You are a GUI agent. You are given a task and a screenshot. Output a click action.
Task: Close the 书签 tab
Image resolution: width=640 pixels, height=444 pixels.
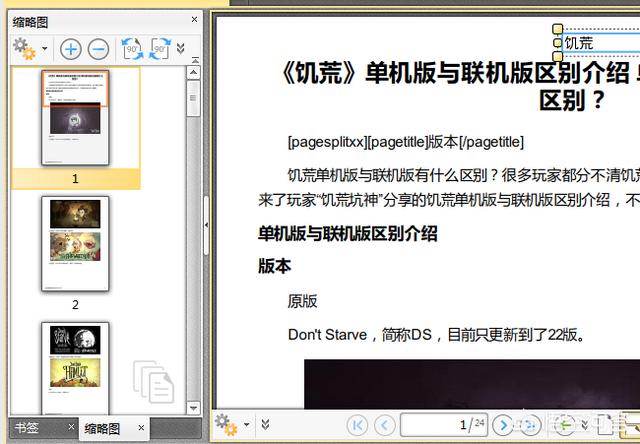click(x=71, y=426)
